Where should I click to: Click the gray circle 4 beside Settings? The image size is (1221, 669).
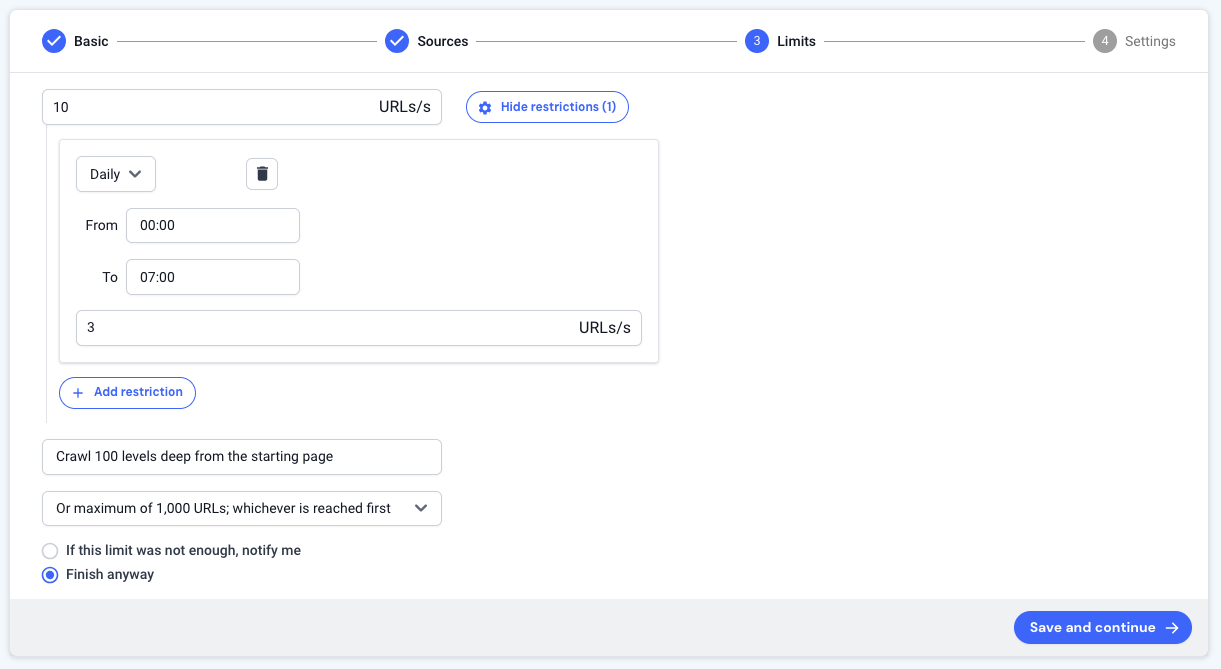[x=1104, y=41]
